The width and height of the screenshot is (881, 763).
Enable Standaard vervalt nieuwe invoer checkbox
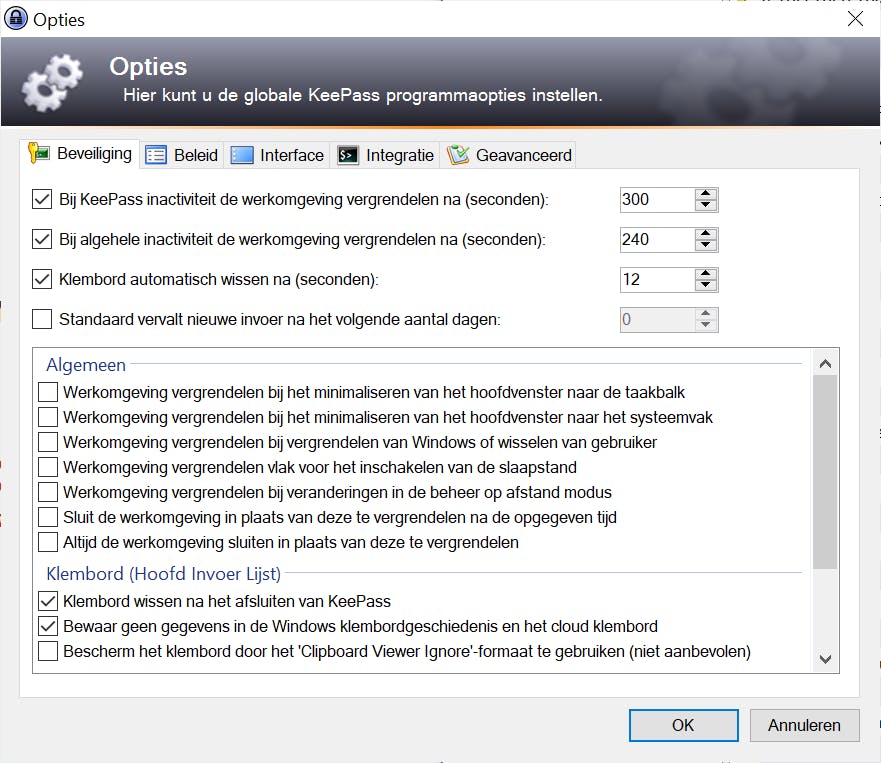42,319
